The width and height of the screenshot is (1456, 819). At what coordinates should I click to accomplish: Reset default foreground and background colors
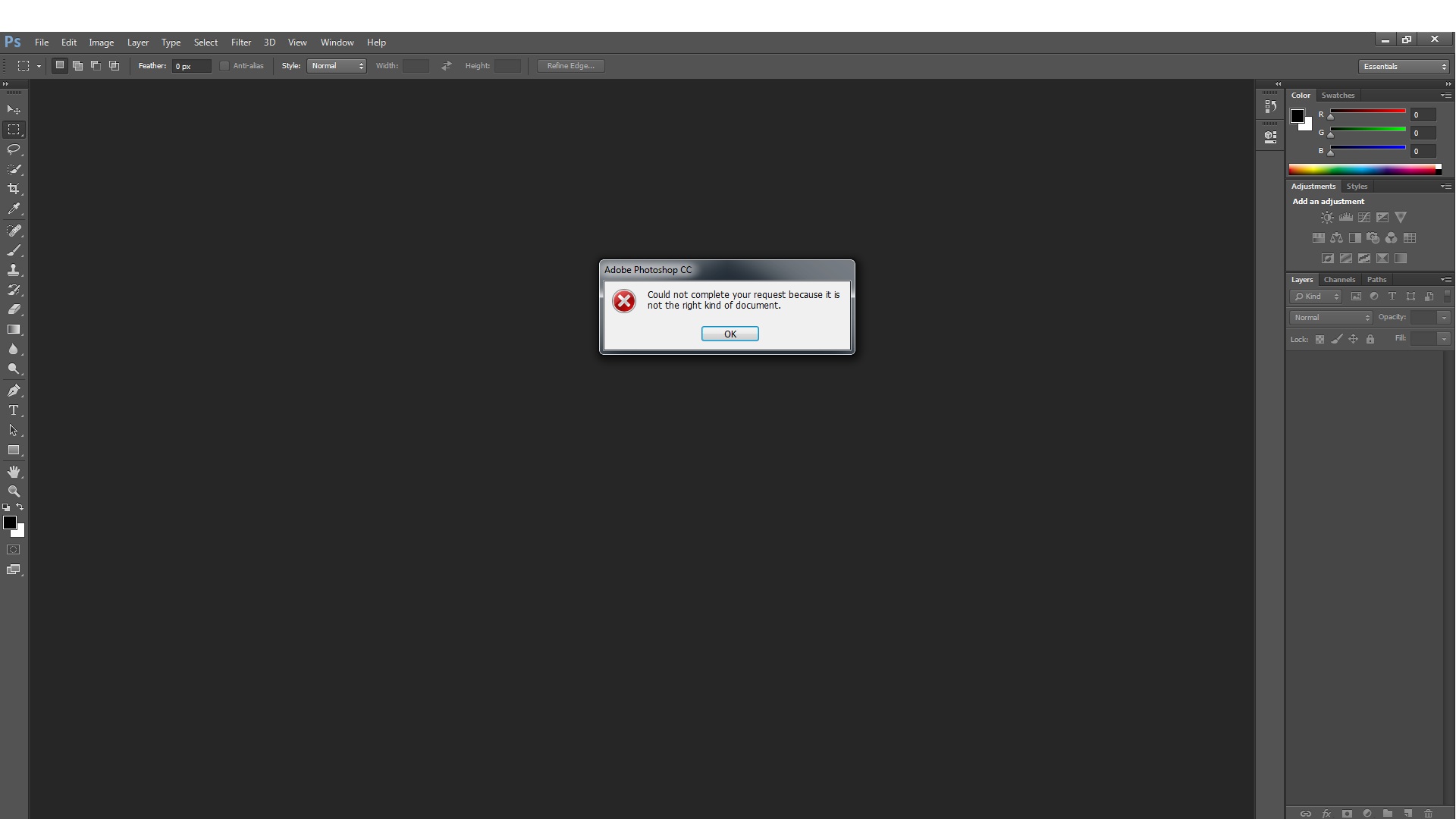click(6, 507)
